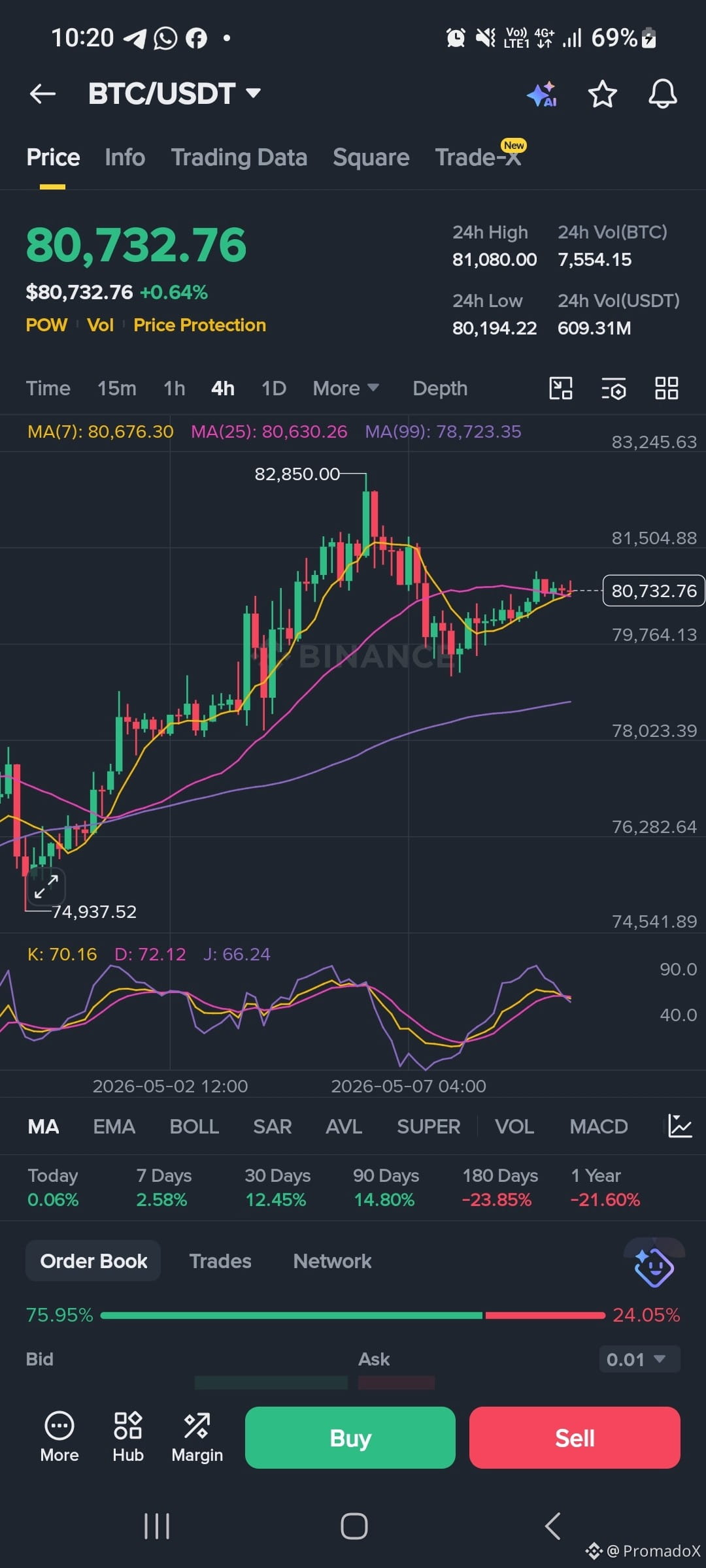Select the 1D chart interval
Viewport: 706px width, 1568px height.
click(274, 388)
